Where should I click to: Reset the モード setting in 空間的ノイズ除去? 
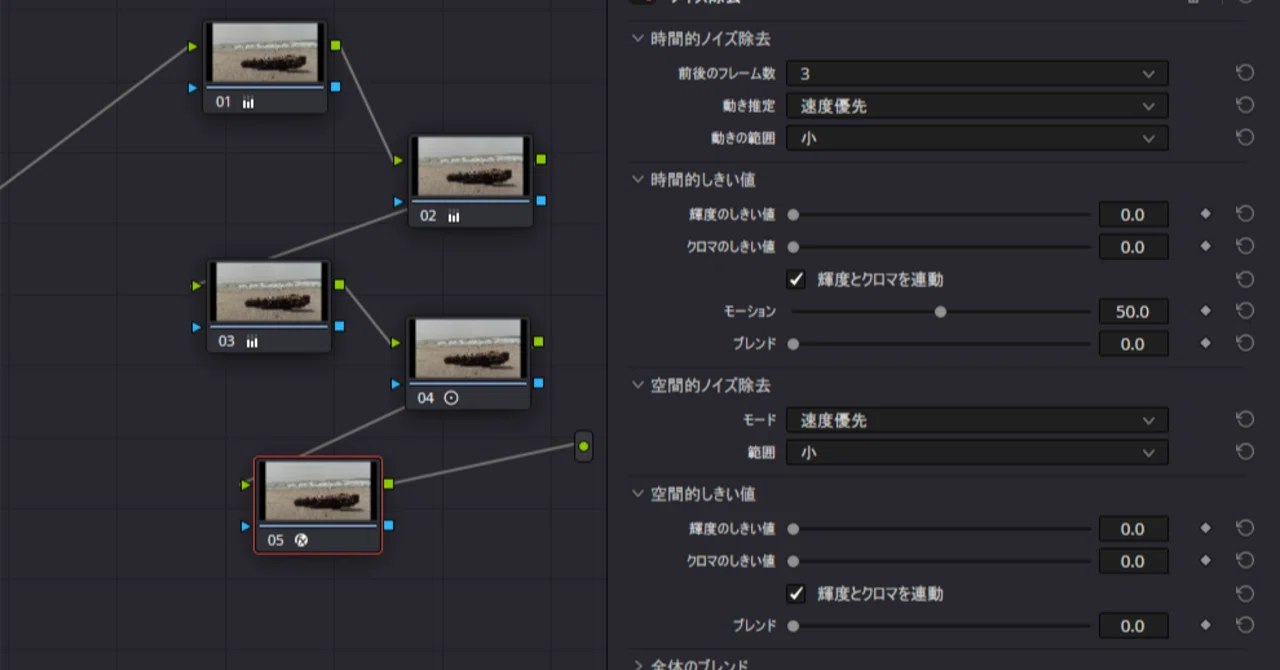point(1245,420)
